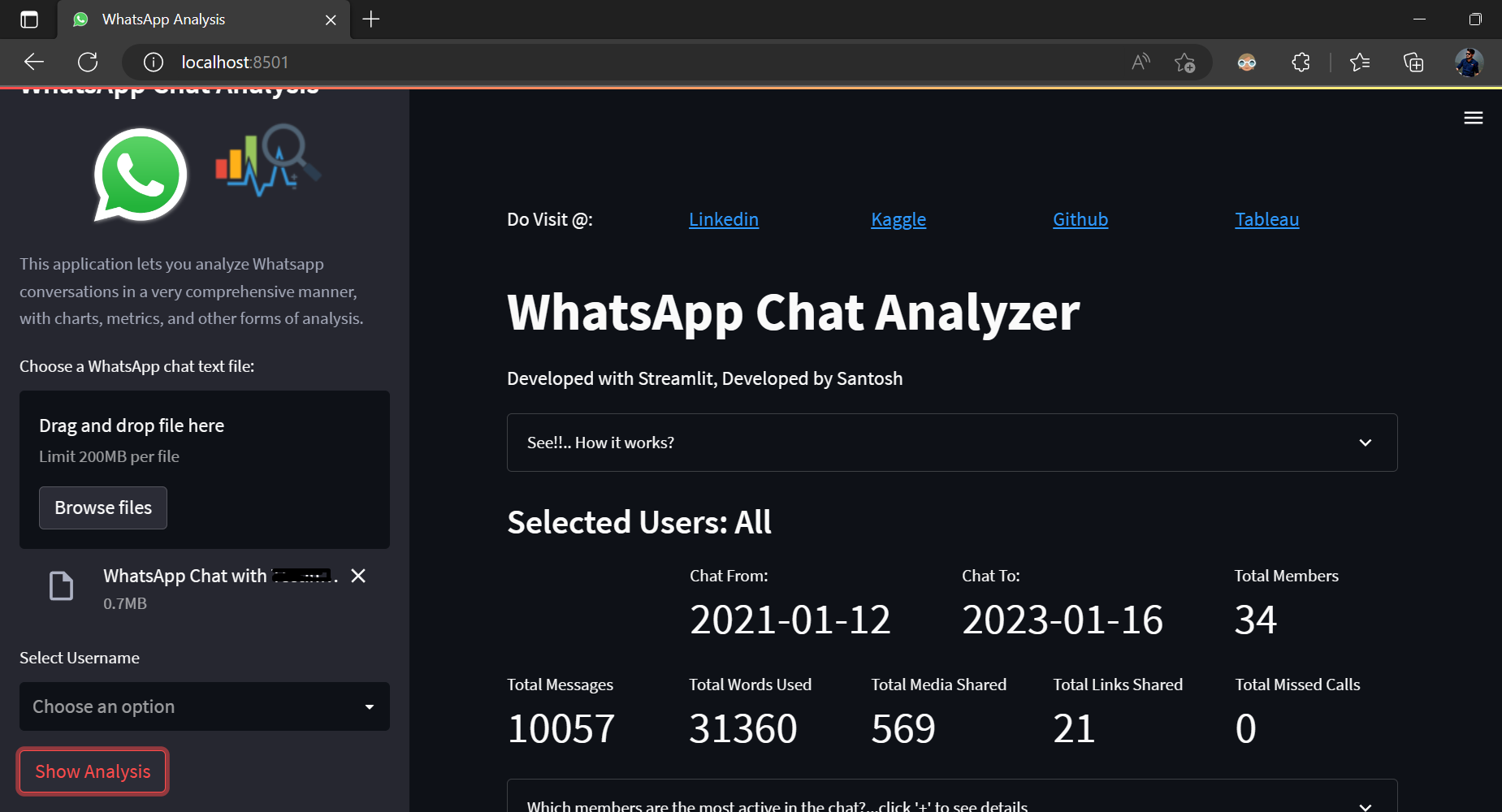Click the browser back arrow
The height and width of the screenshot is (812, 1502).
point(34,62)
